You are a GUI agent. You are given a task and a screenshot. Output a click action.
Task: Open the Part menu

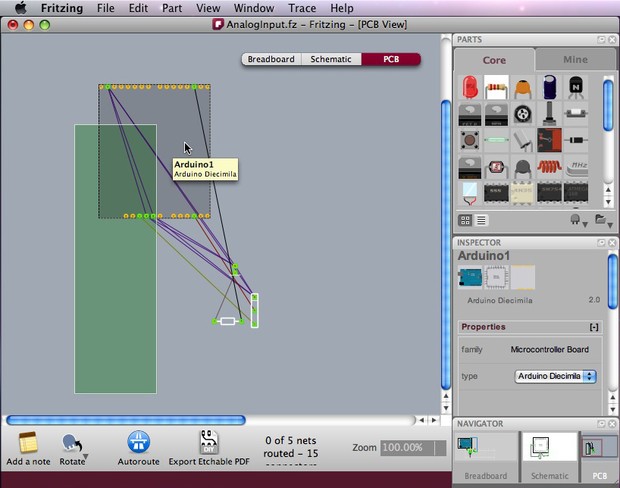pos(172,8)
